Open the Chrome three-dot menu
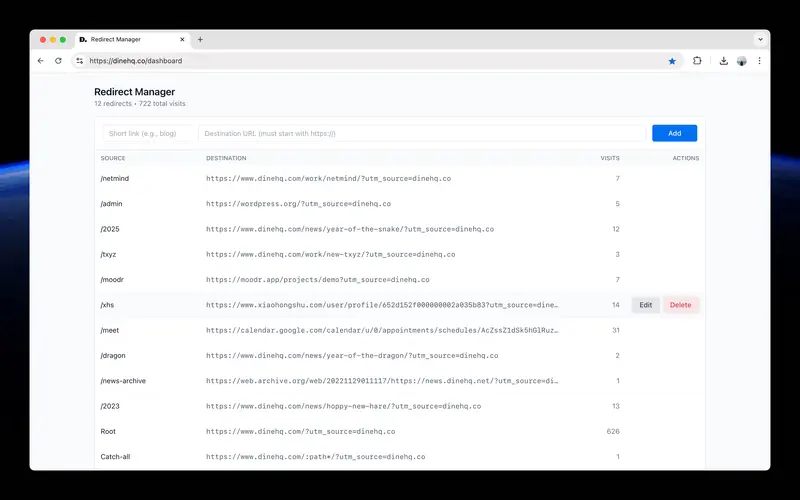Screen dimensions: 800x500 759,61
